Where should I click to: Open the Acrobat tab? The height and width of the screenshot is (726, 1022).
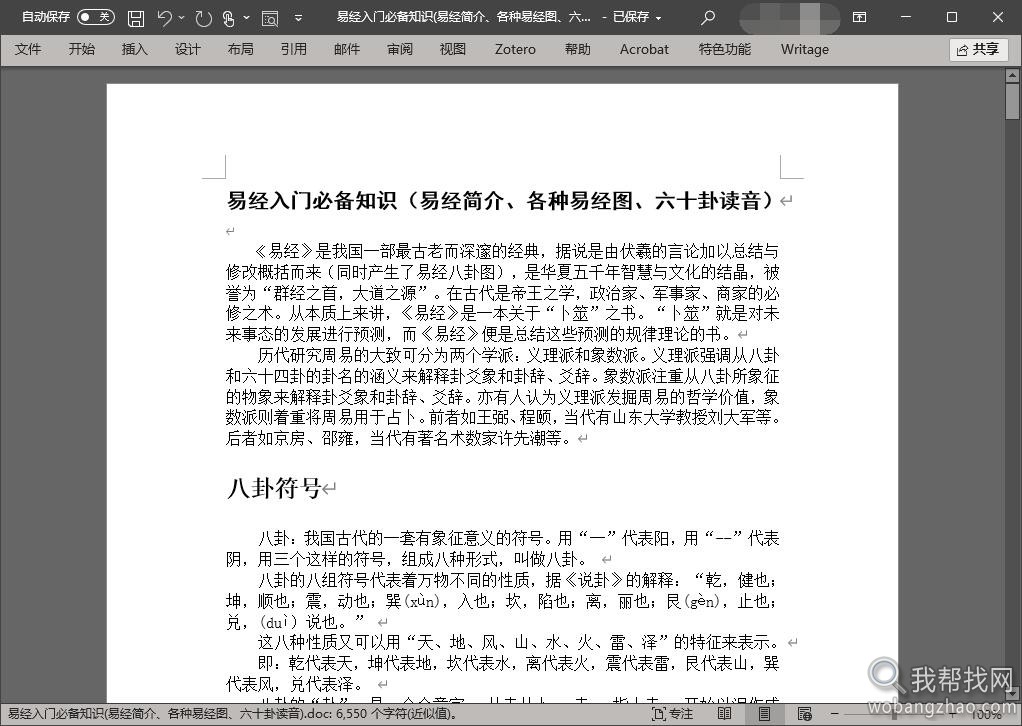[x=644, y=50]
